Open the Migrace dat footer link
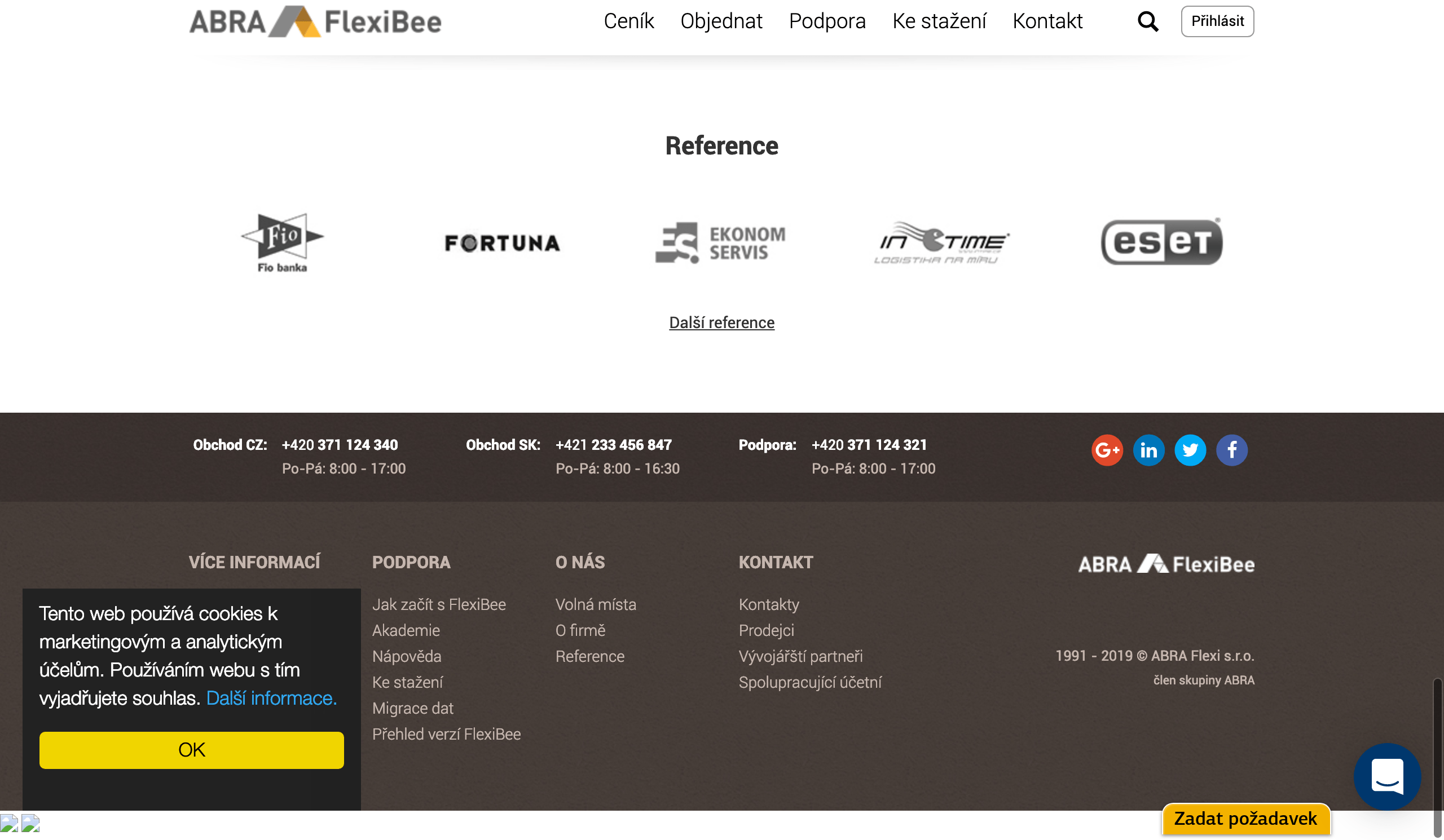 tap(412, 708)
